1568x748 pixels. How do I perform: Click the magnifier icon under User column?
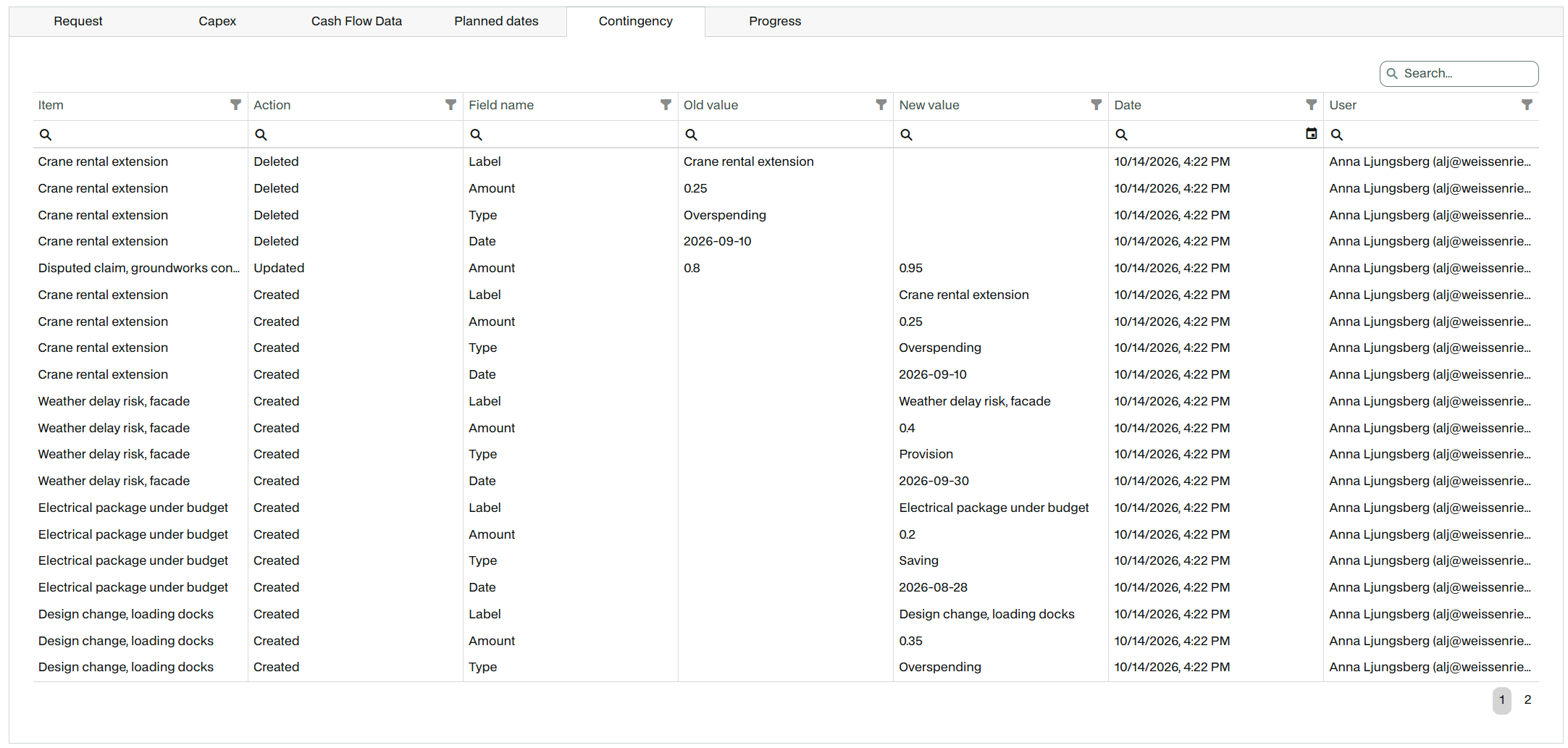pyautogui.click(x=1337, y=135)
